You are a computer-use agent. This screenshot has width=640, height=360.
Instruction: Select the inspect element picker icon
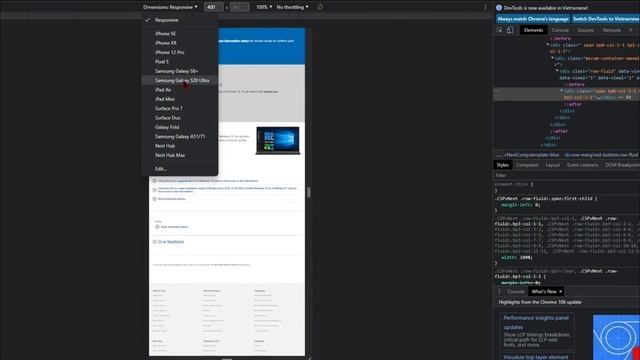coord(500,30)
